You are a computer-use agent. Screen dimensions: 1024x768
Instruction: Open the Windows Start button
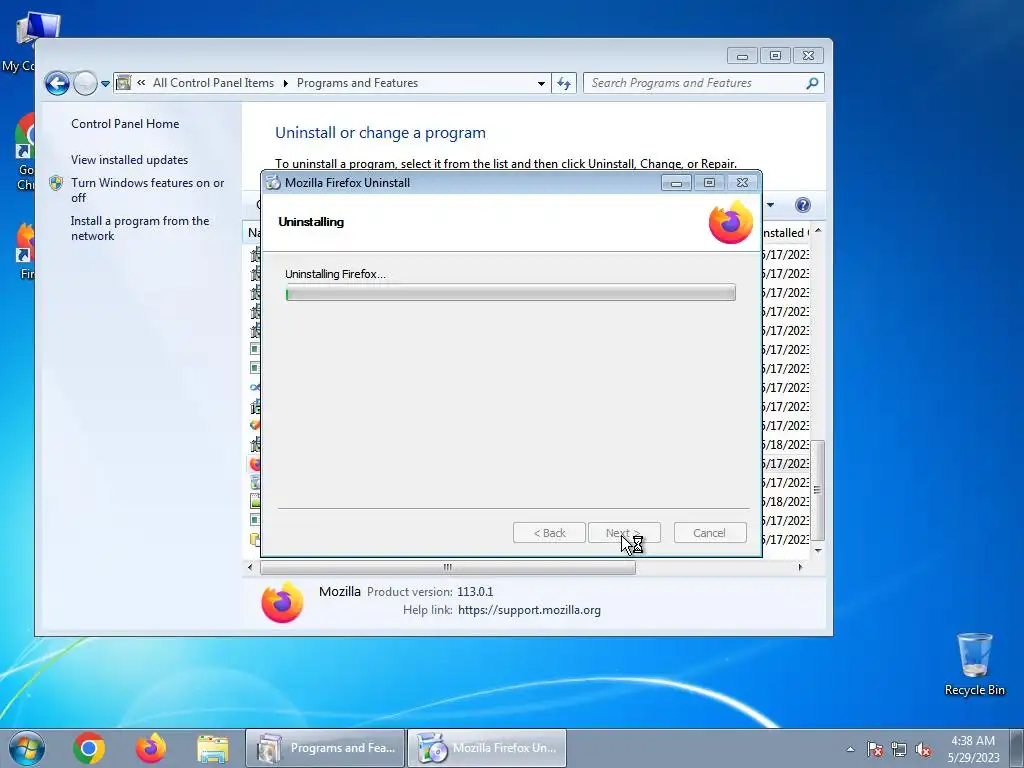(x=27, y=748)
